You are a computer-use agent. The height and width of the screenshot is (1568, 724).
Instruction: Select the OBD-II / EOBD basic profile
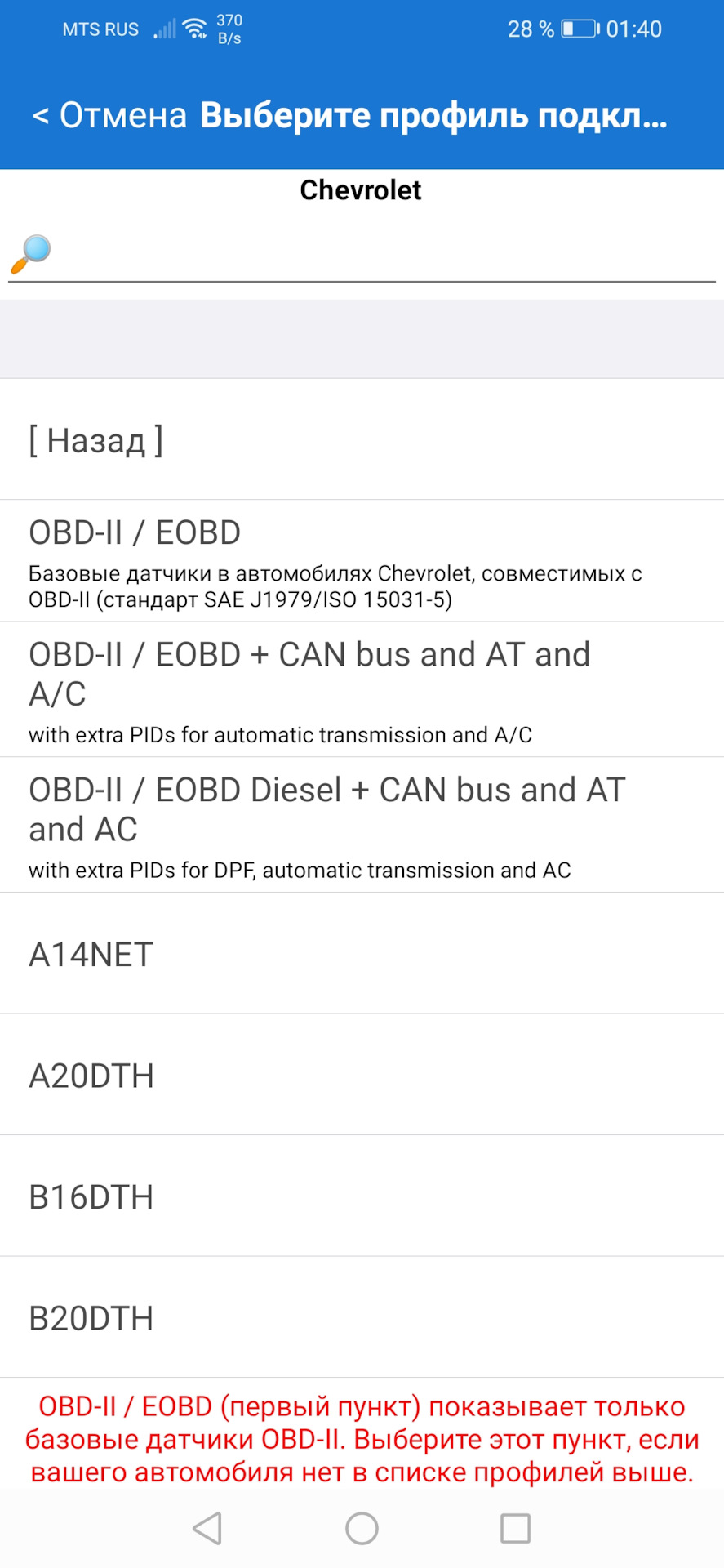[x=362, y=562]
